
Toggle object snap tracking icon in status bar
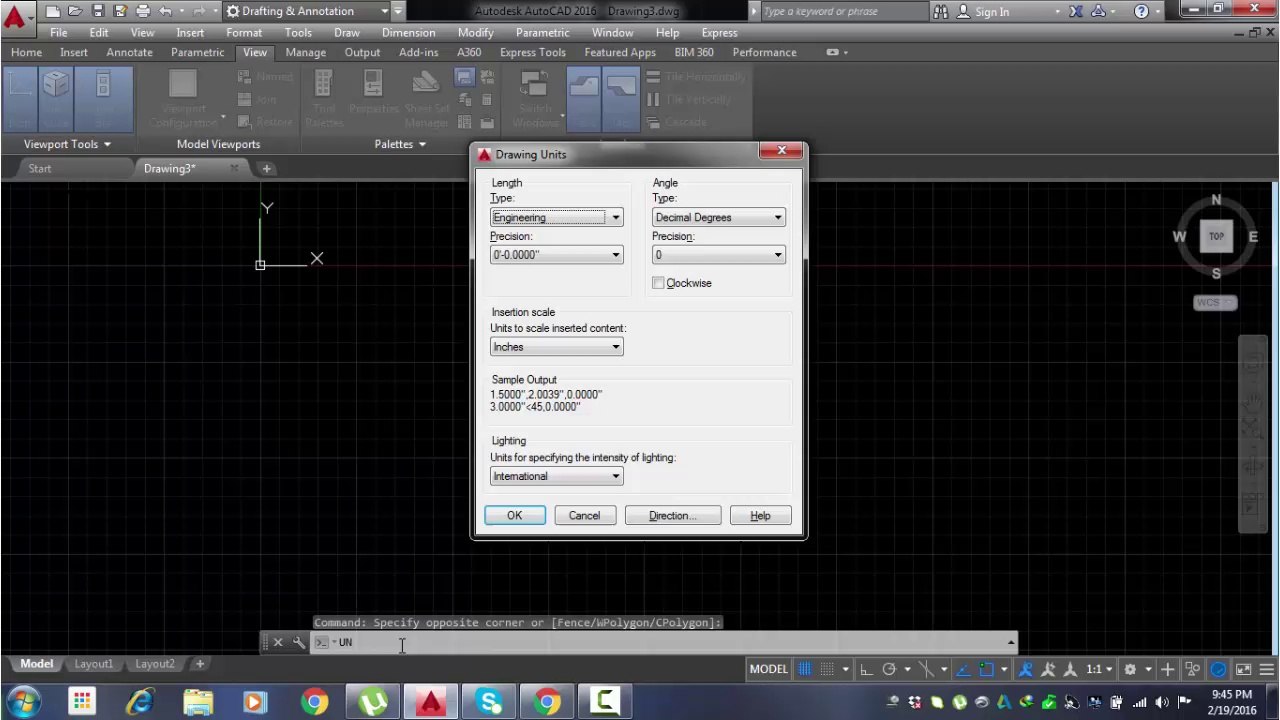click(963, 669)
